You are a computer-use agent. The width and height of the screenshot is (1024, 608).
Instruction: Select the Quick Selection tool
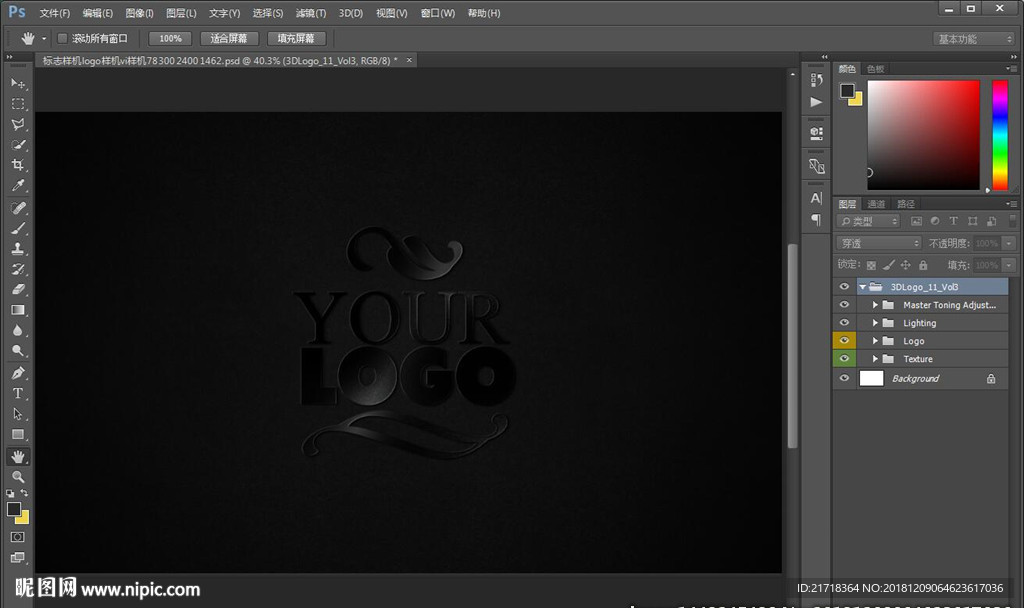coord(18,144)
